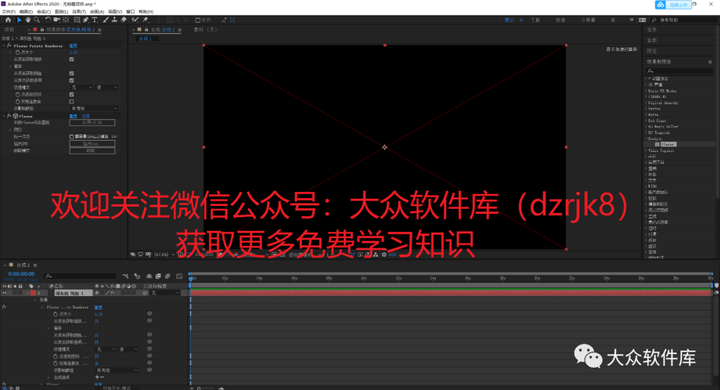Switch to the 项目 panel tab
The image size is (720, 390).
click(x=9, y=29)
